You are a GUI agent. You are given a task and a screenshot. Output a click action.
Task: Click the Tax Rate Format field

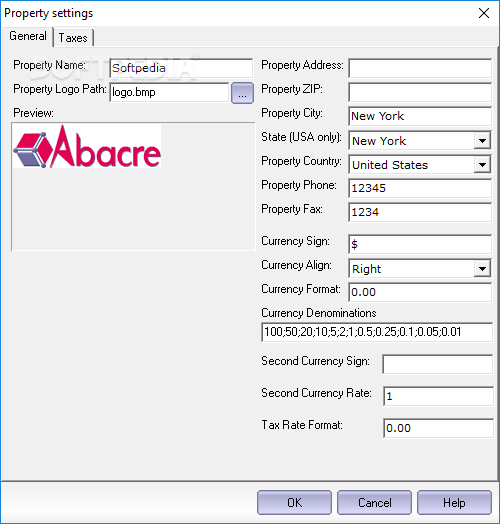click(438, 428)
